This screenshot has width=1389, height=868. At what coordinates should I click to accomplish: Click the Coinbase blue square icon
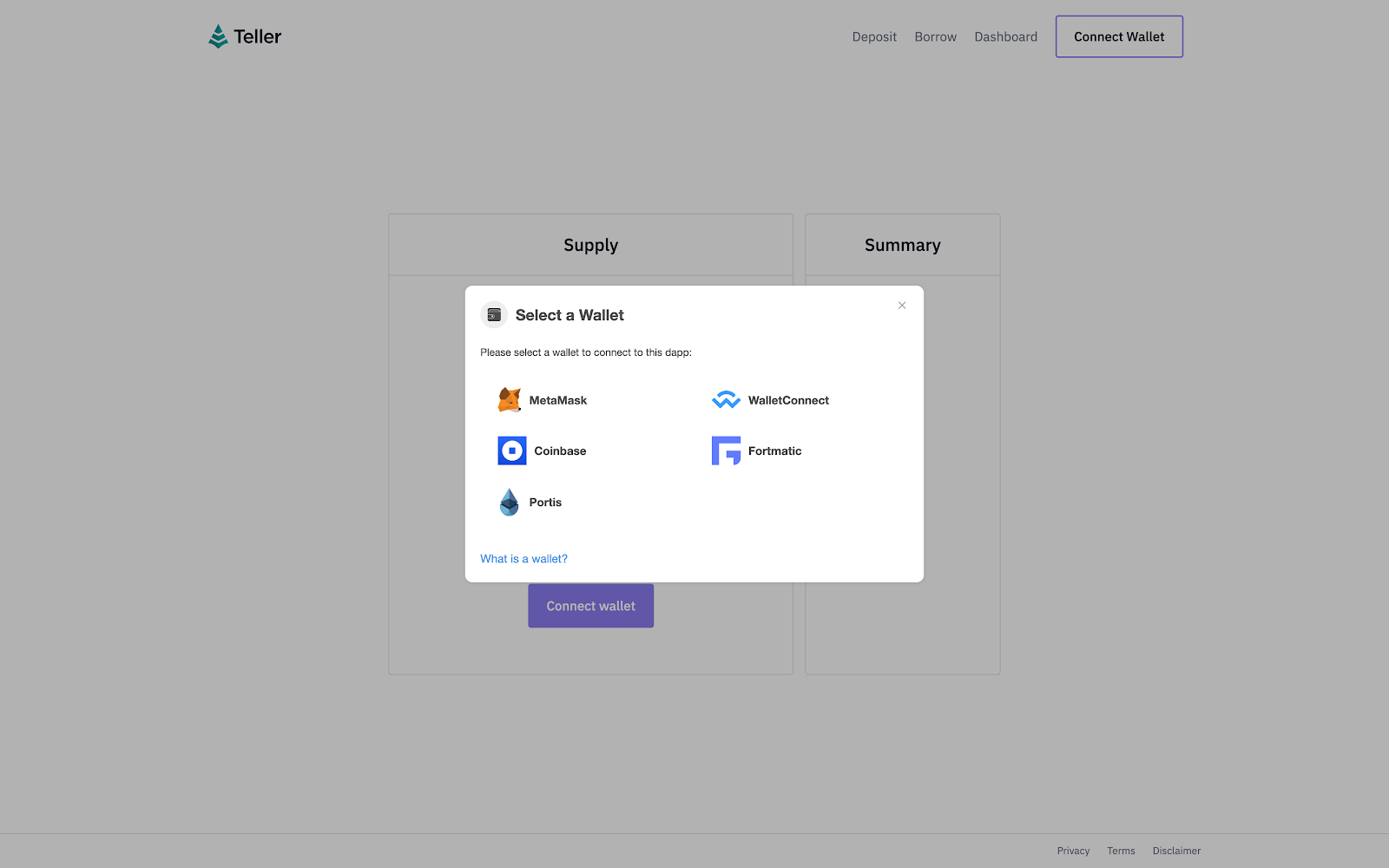(x=512, y=450)
